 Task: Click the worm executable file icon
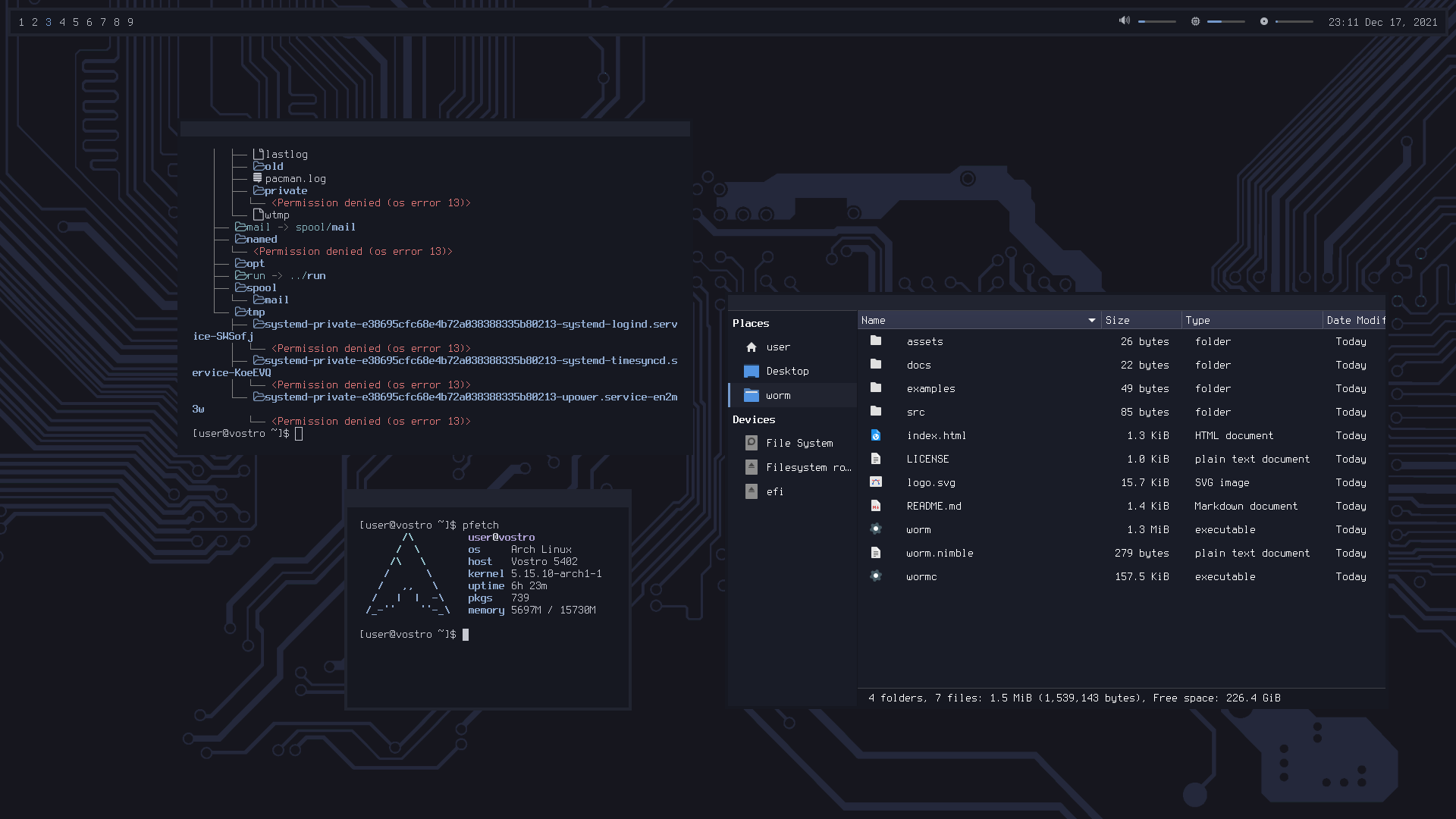(876, 529)
